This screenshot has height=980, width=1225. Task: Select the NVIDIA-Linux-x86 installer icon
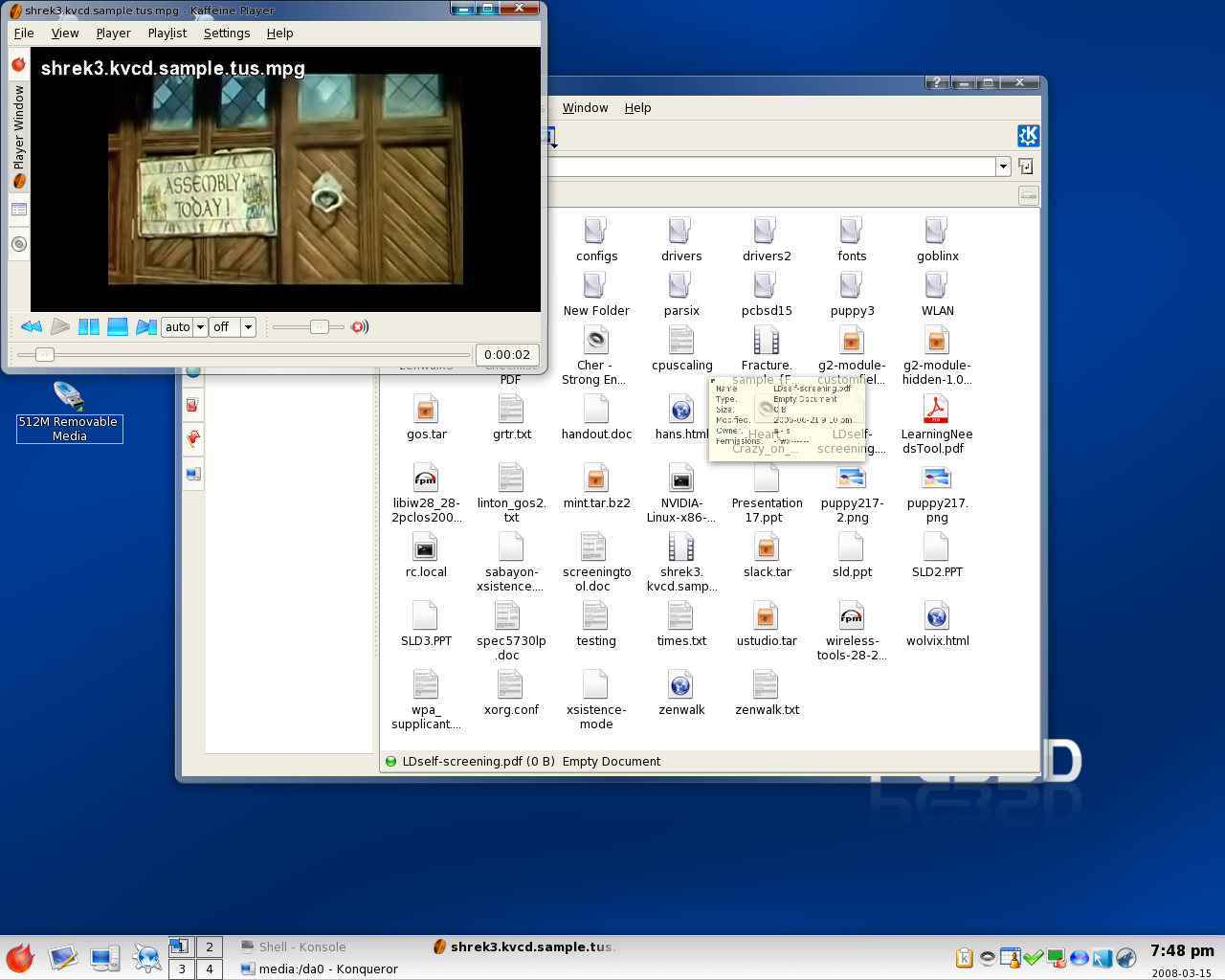point(680,478)
